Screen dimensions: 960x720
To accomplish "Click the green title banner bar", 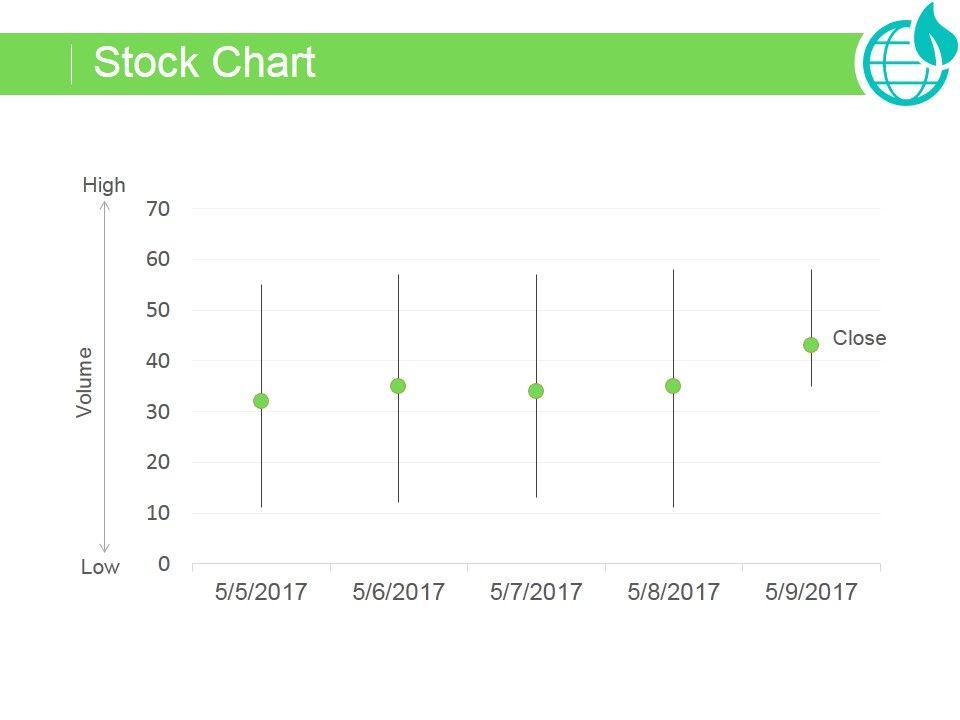I will [x=580, y=64].
